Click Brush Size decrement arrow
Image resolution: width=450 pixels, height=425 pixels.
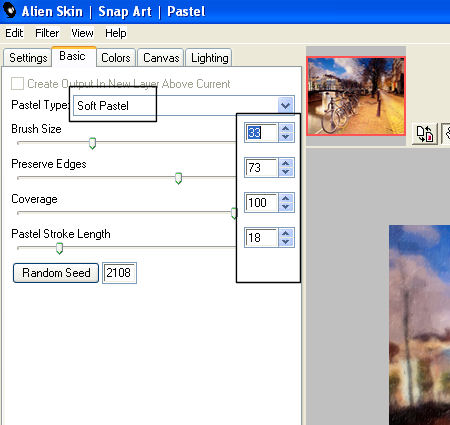click(286, 137)
